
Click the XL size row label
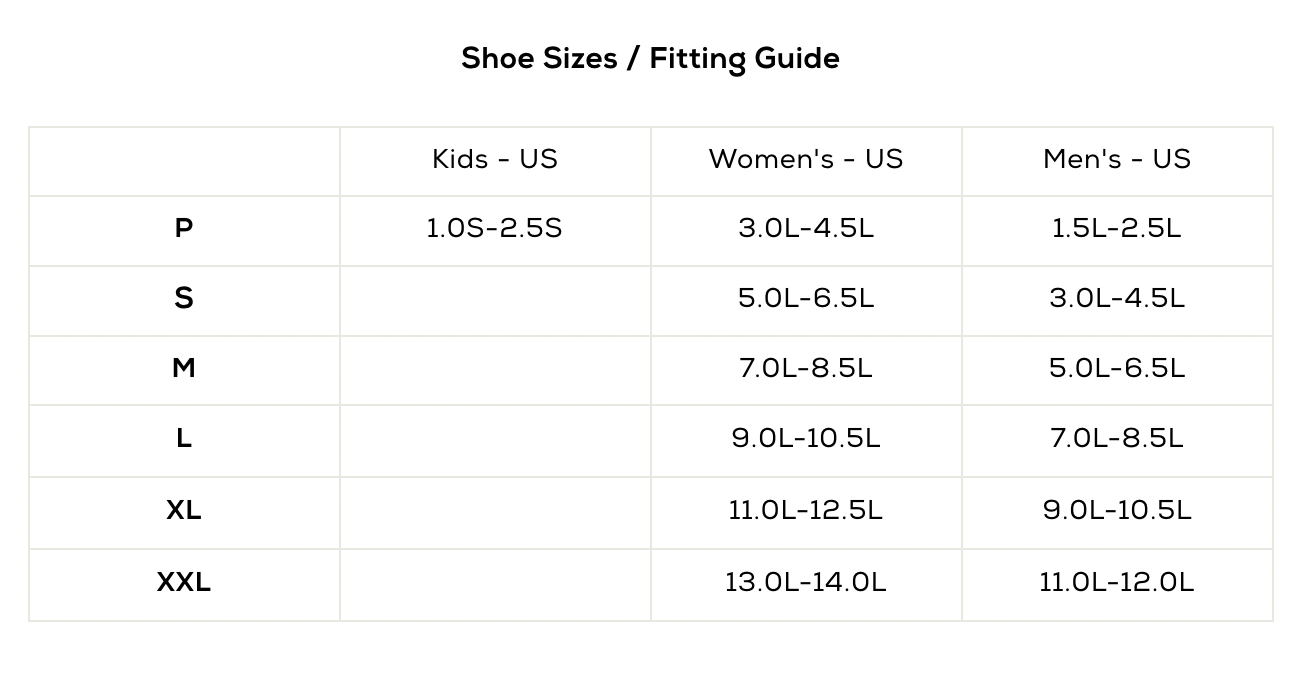pyautogui.click(x=184, y=511)
